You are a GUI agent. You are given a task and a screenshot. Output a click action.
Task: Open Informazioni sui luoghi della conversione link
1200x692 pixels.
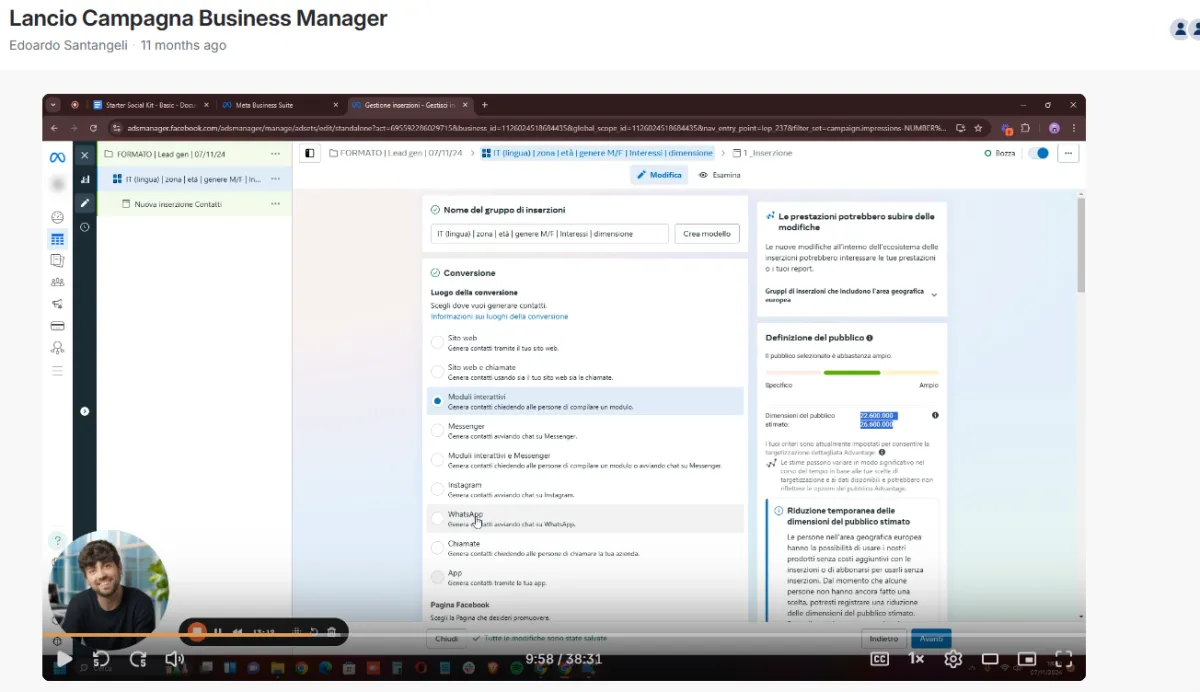coord(499,316)
